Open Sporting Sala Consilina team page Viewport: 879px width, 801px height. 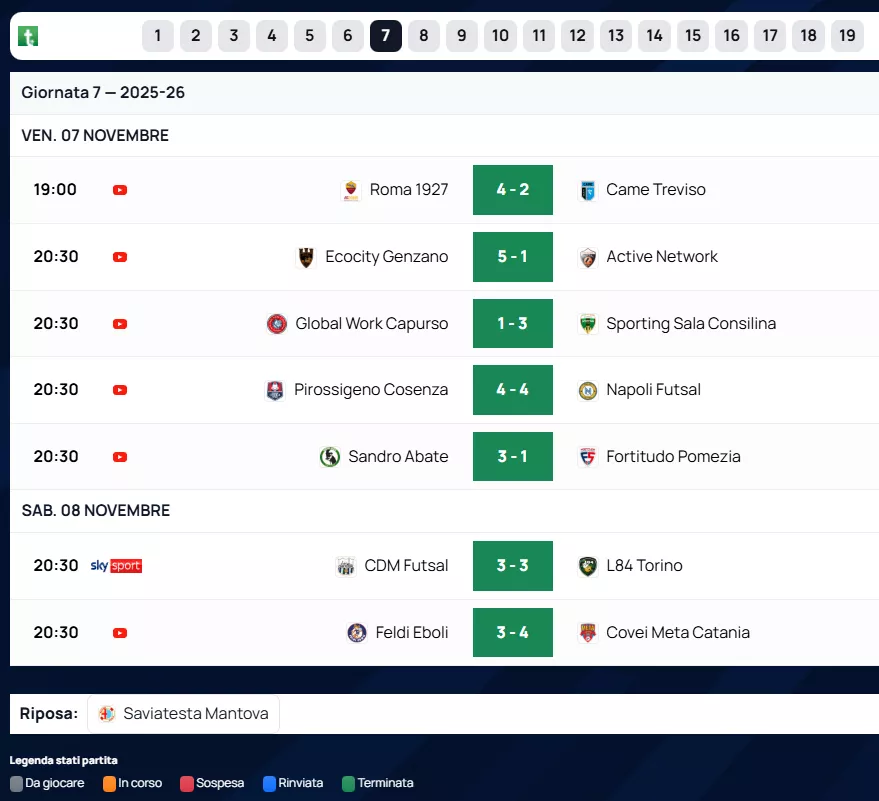pyautogui.click(x=690, y=324)
